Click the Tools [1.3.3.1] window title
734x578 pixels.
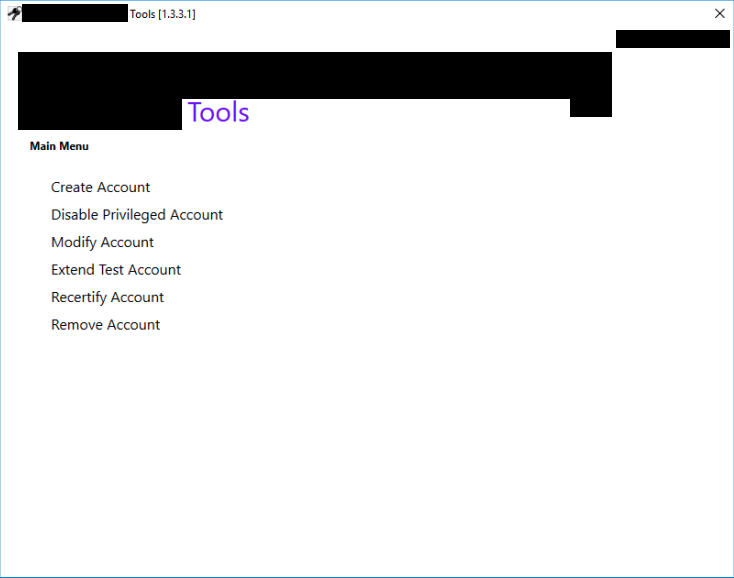tap(162, 14)
